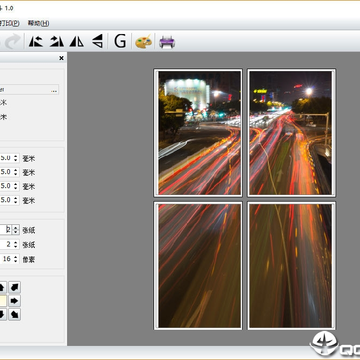
Task: Click the up arrow alignment button
Action: 2,287
